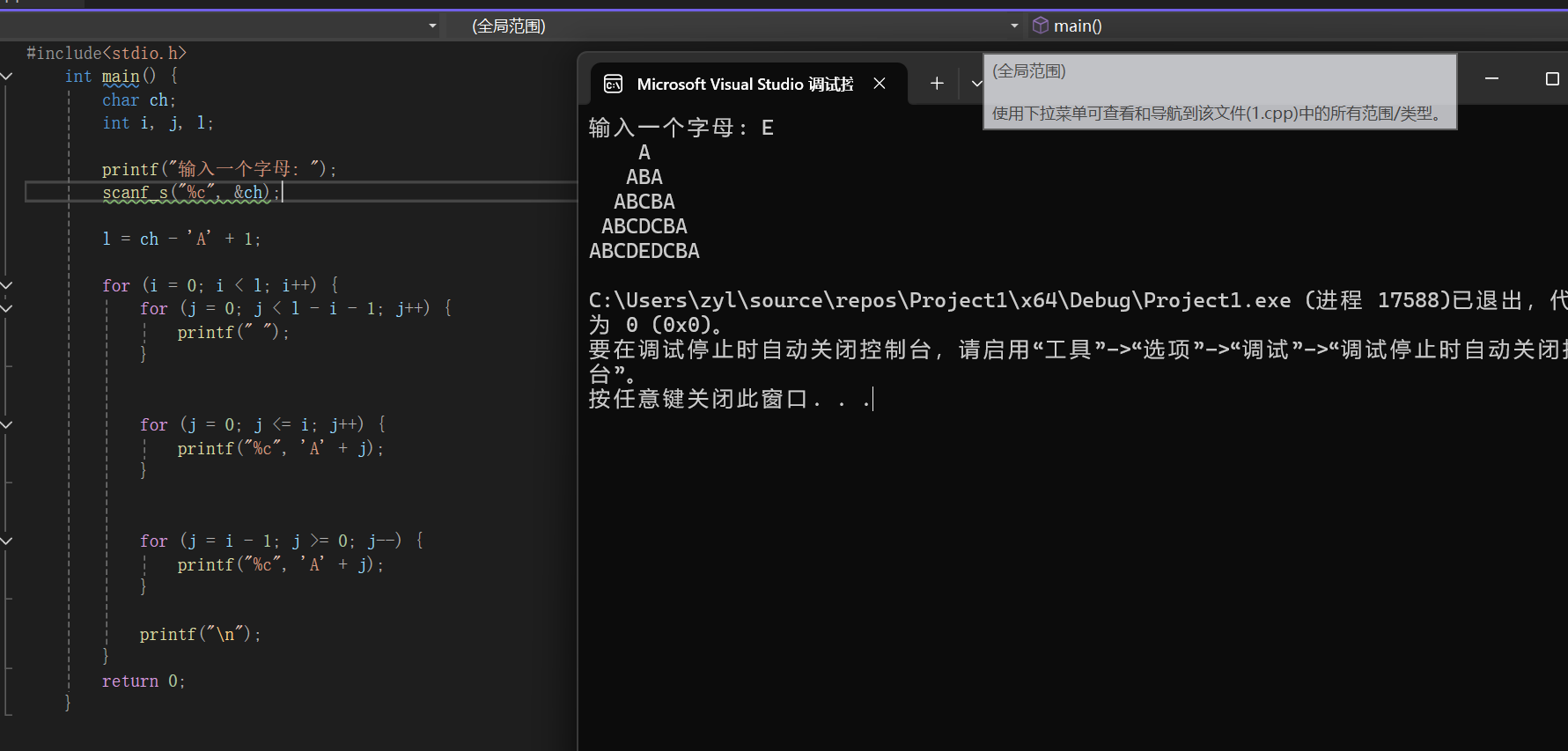Close the Microsoft Visual Studio debug console tab
This screenshot has width=1568, height=751.
point(880,84)
